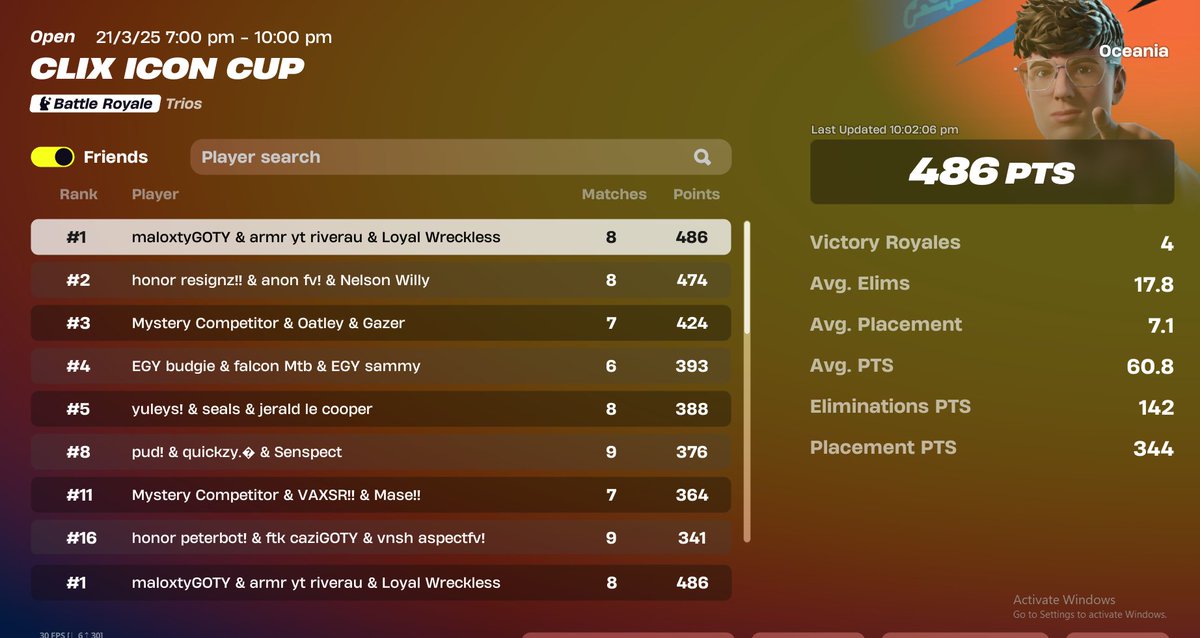
Task: Click the Avg. Elims stat label
Action: point(860,283)
